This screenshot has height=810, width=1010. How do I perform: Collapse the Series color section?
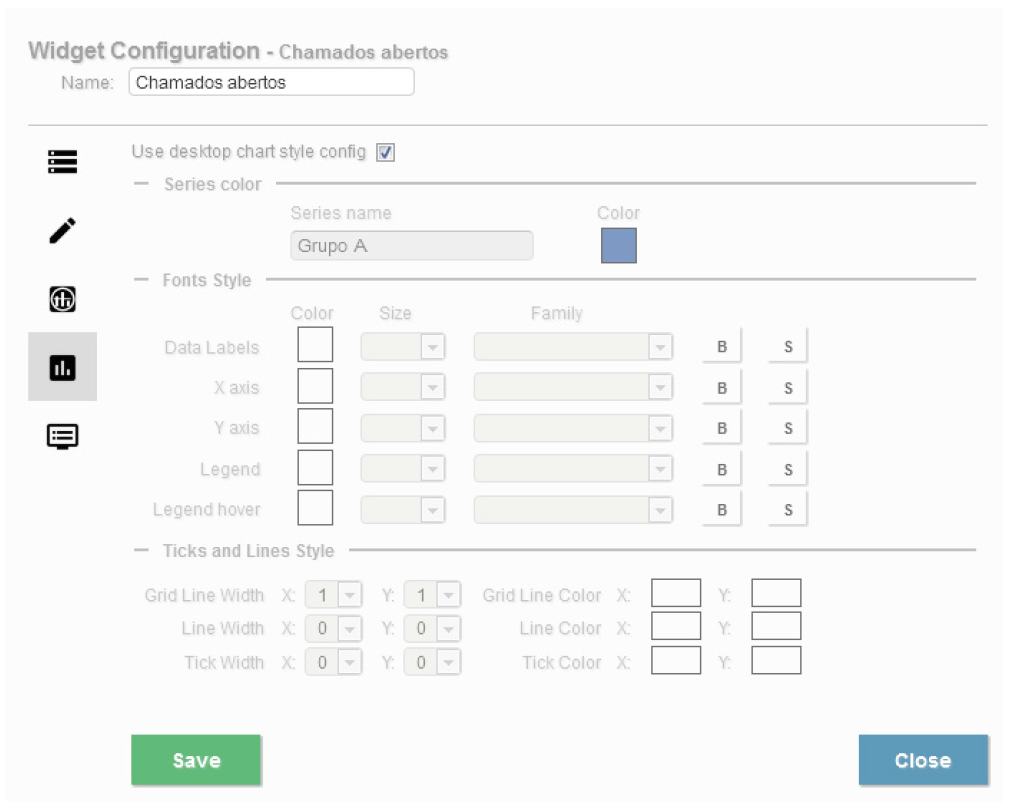[142, 184]
